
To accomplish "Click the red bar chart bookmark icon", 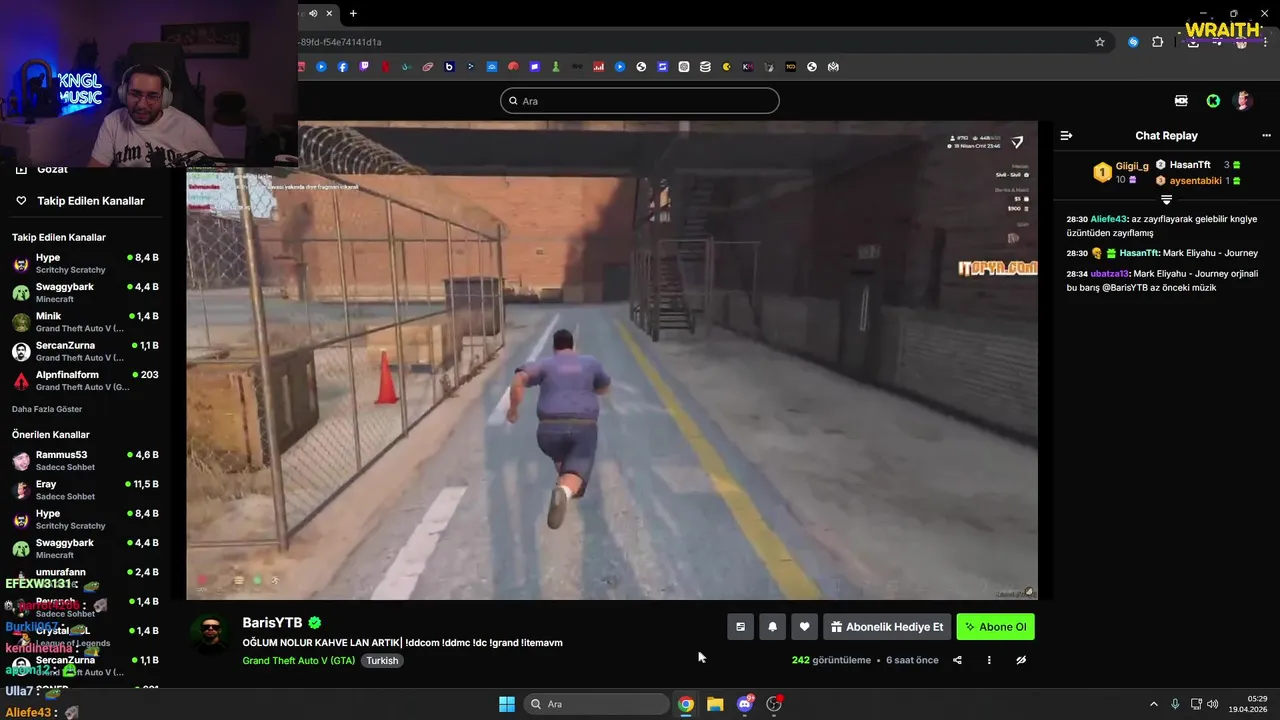I will 599,67.
